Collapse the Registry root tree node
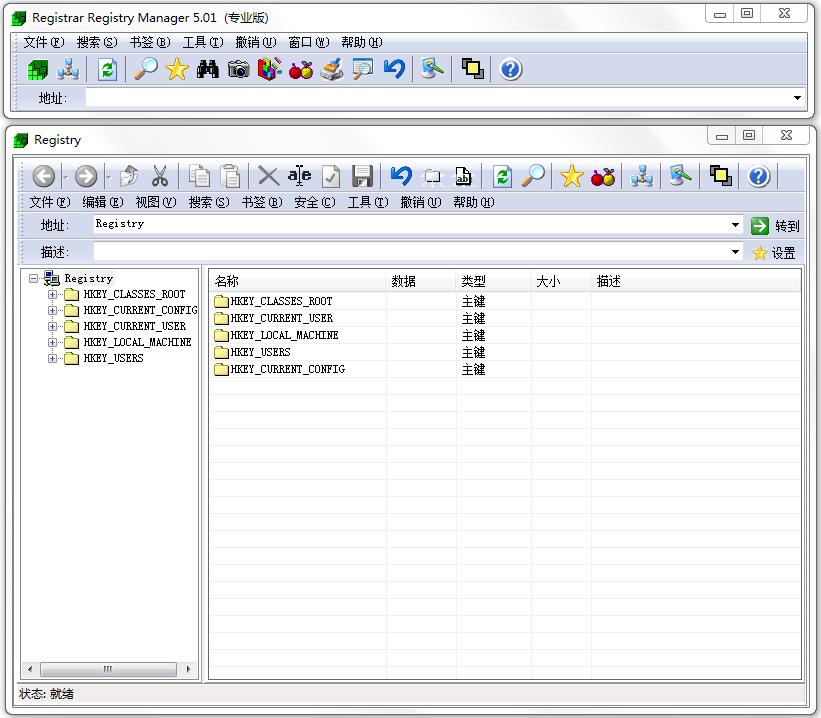The width and height of the screenshot is (821, 718). pos(34,279)
